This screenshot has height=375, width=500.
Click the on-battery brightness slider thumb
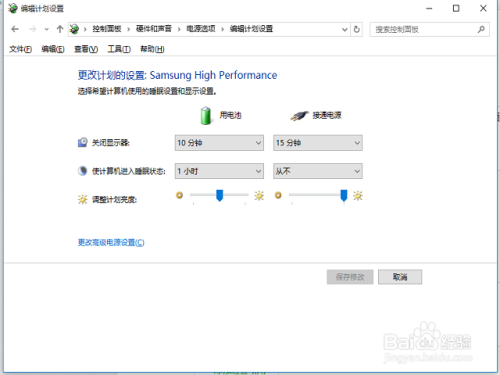click(x=219, y=195)
